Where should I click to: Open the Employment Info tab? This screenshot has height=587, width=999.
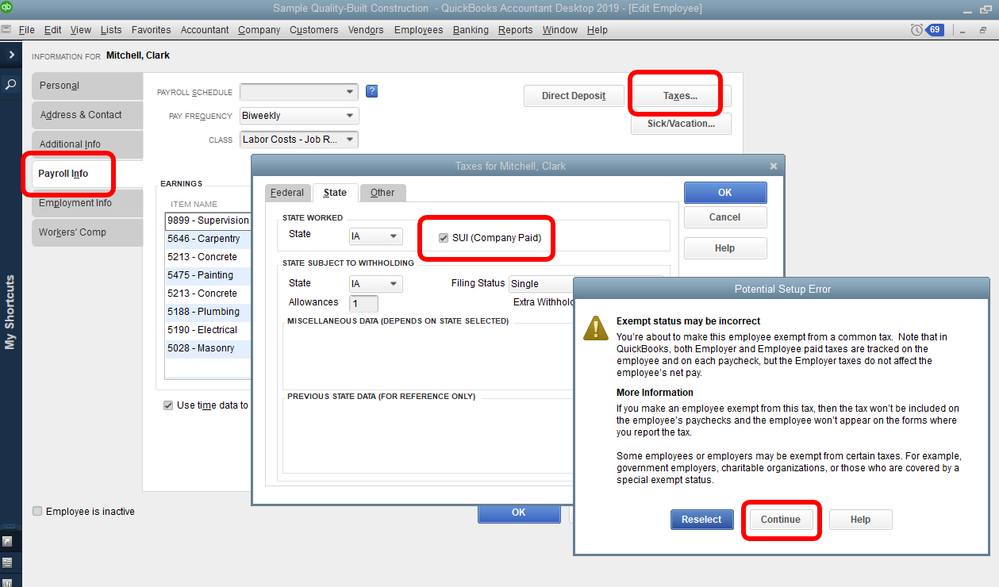pyautogui.click(x=87, y=203)
